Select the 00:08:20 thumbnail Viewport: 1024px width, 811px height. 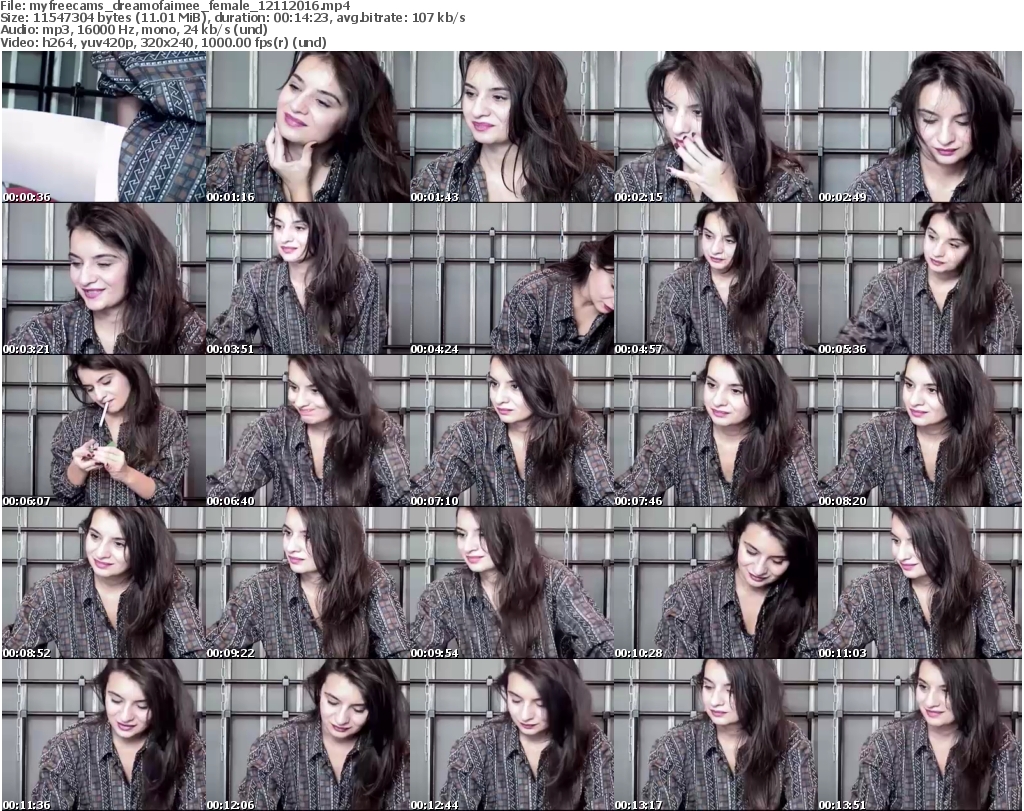[x=919, y=431]
